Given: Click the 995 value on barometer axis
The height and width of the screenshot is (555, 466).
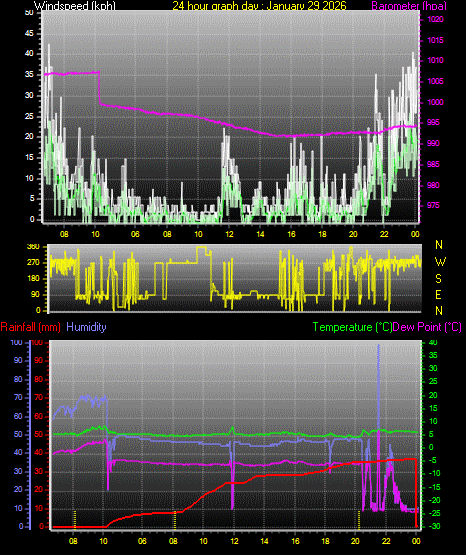Looking at the screenshot, I should pyautogui.click(x=433, y=122).
